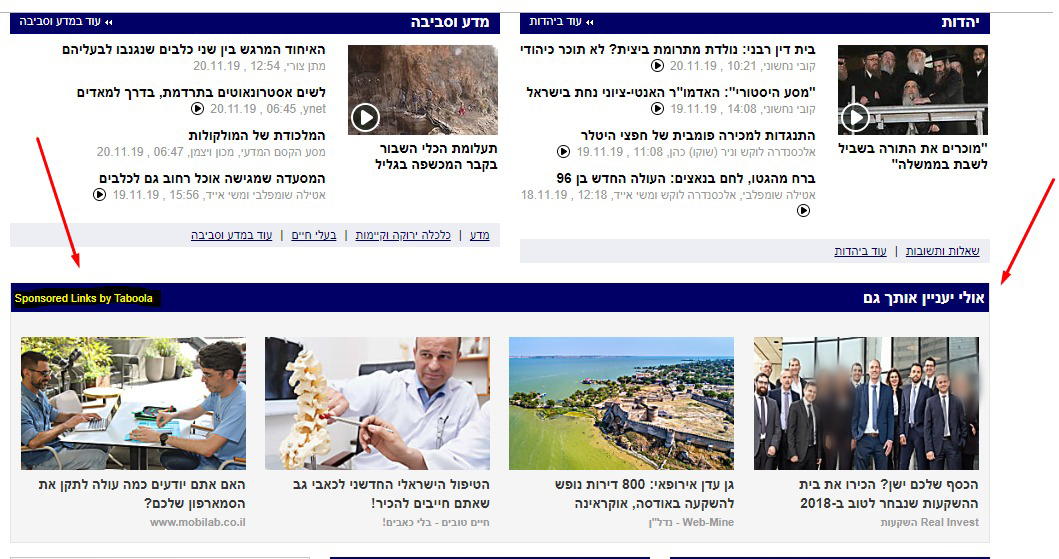
Task: Open the Real Invest group photo ad
Action: tap(866, 403)
